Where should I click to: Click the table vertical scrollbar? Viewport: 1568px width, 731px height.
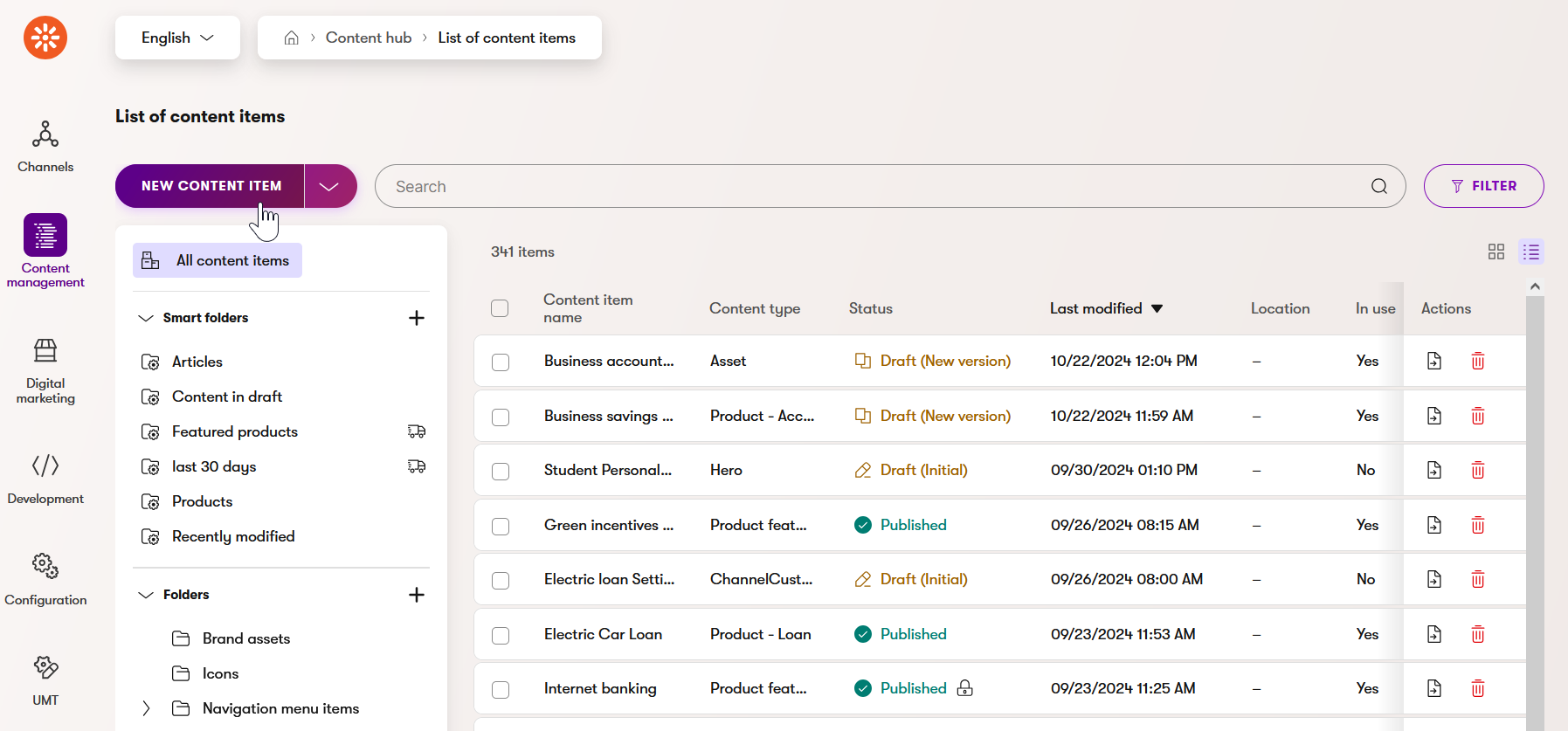pos(1535,514)
